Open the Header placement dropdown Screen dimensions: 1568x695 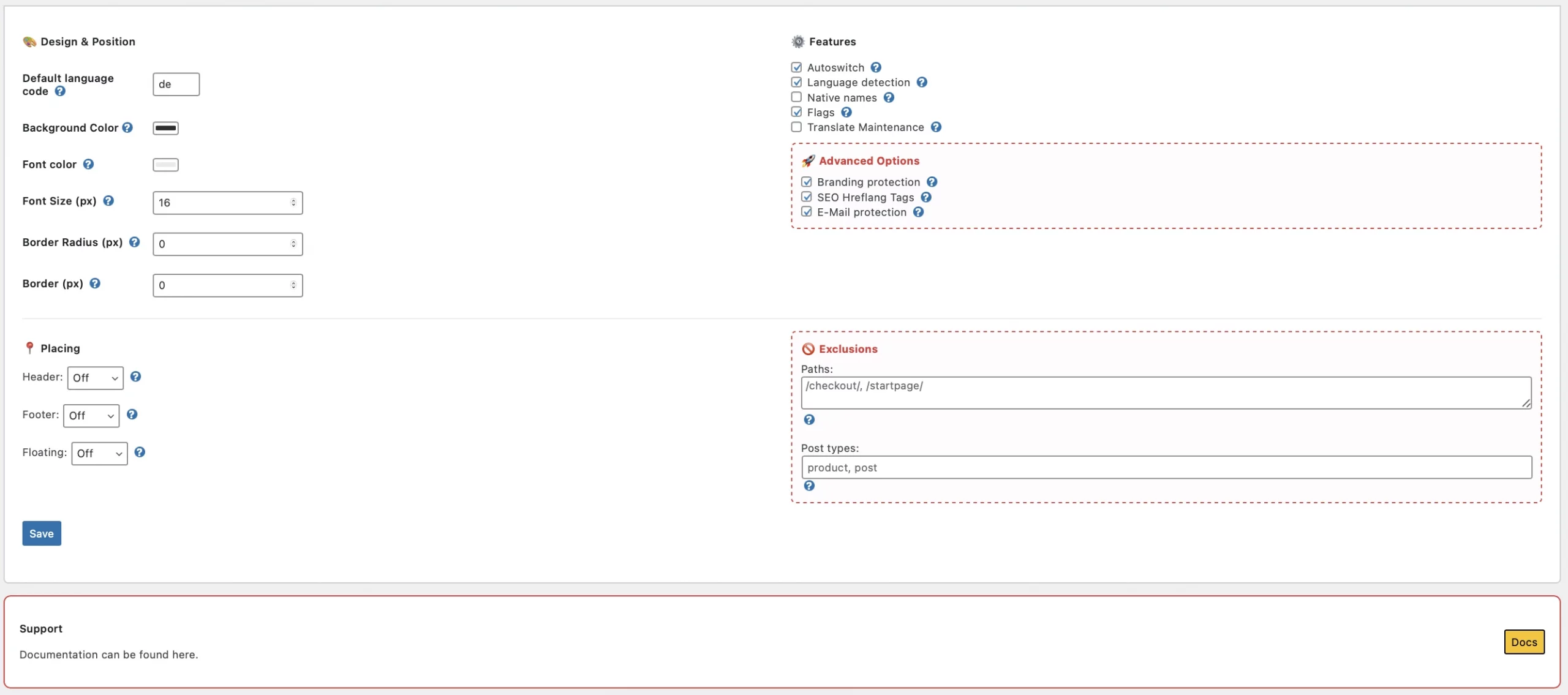(95, 378)
